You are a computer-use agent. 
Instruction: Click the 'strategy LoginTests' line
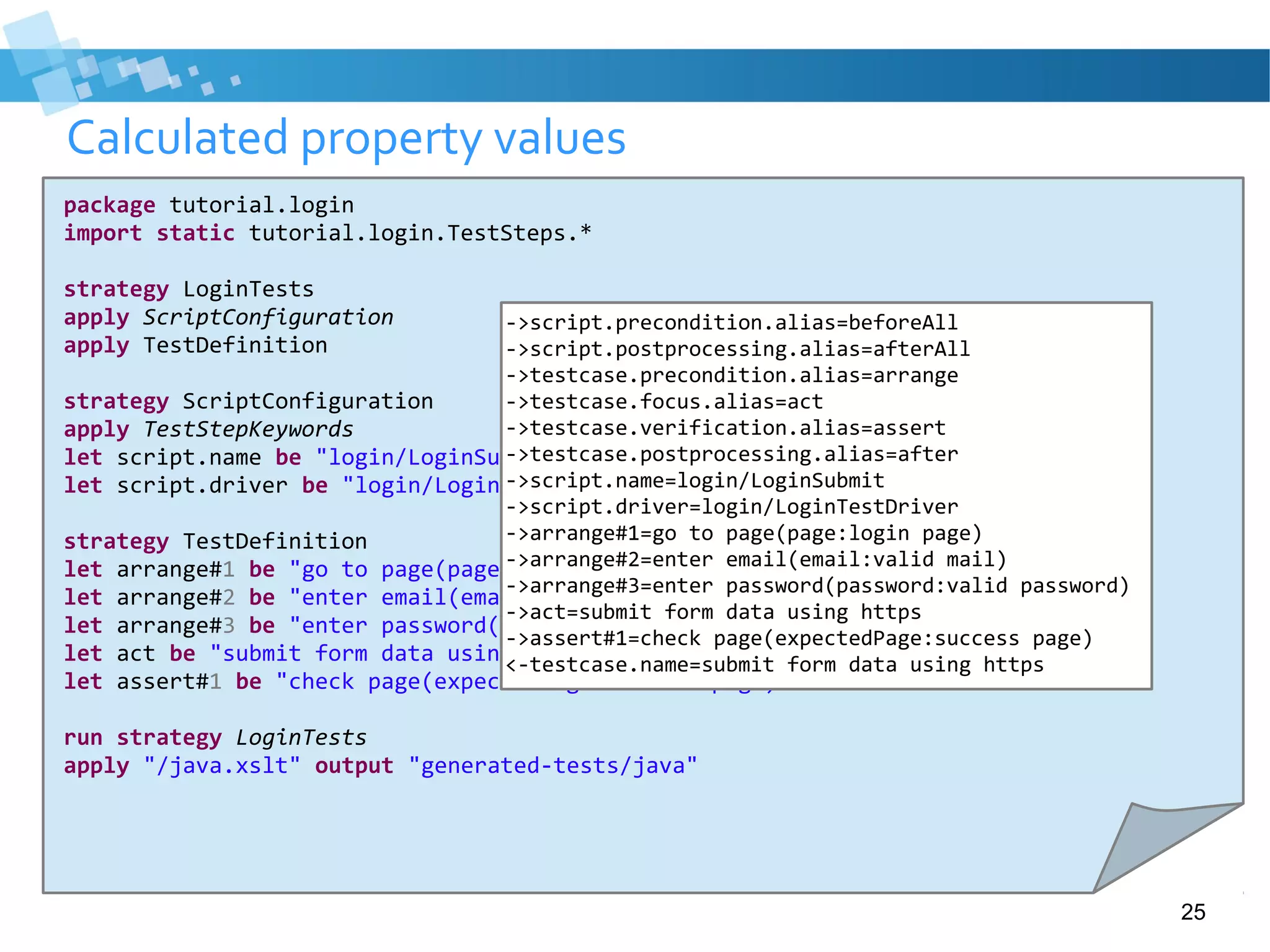point(189,290)
